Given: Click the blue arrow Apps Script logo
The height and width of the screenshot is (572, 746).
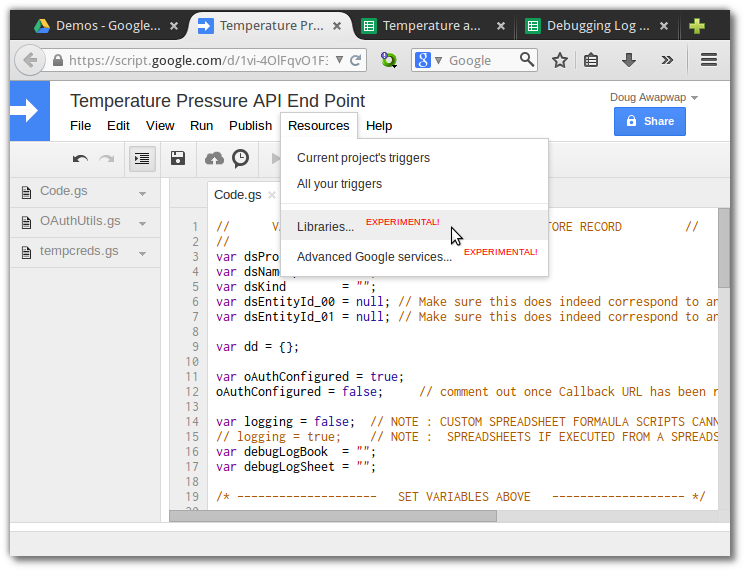Looking at the screenshot, I should point(29,111).
